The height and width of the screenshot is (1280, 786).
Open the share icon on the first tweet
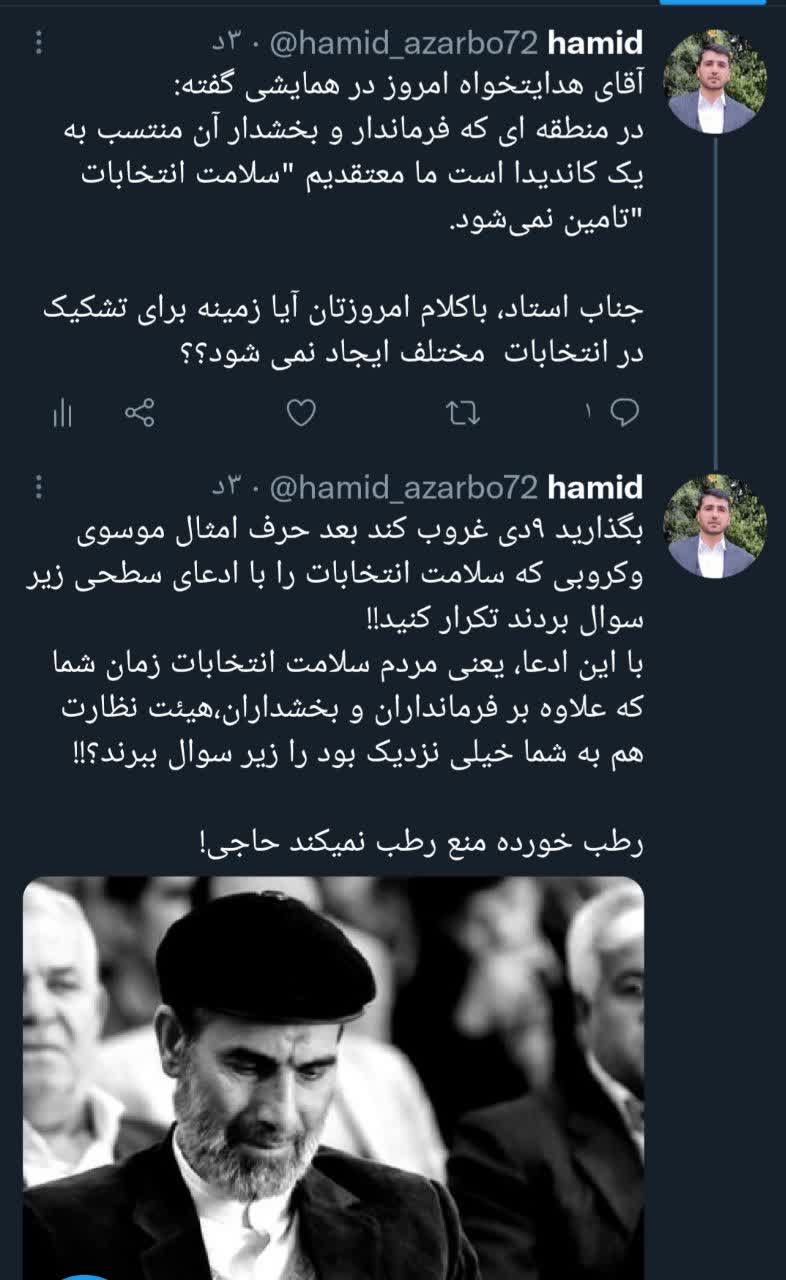click(140, 412)
